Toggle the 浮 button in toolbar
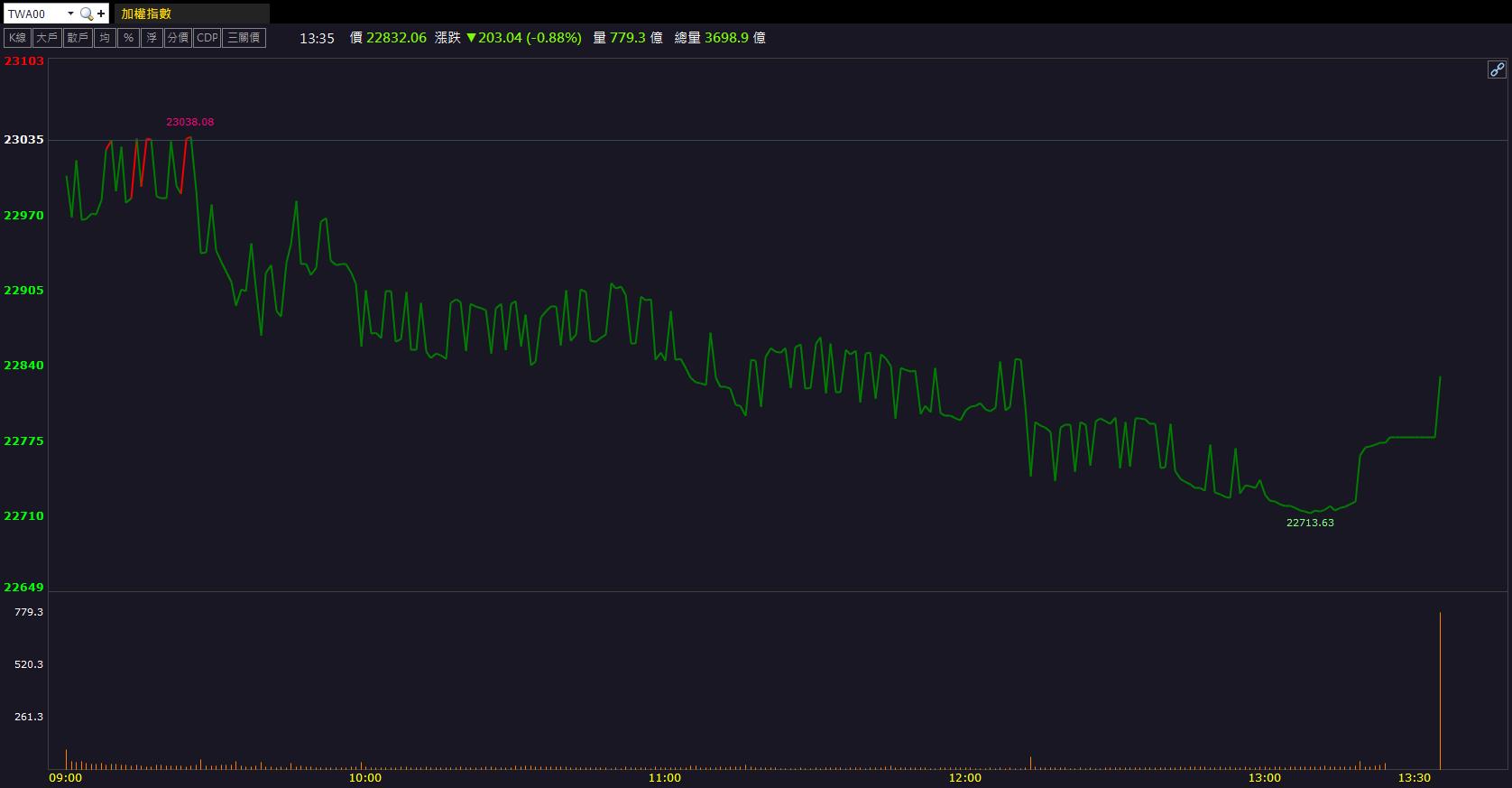Image resolution: width=1512 pixels, height=788 pixels. [x=152, y=38]
